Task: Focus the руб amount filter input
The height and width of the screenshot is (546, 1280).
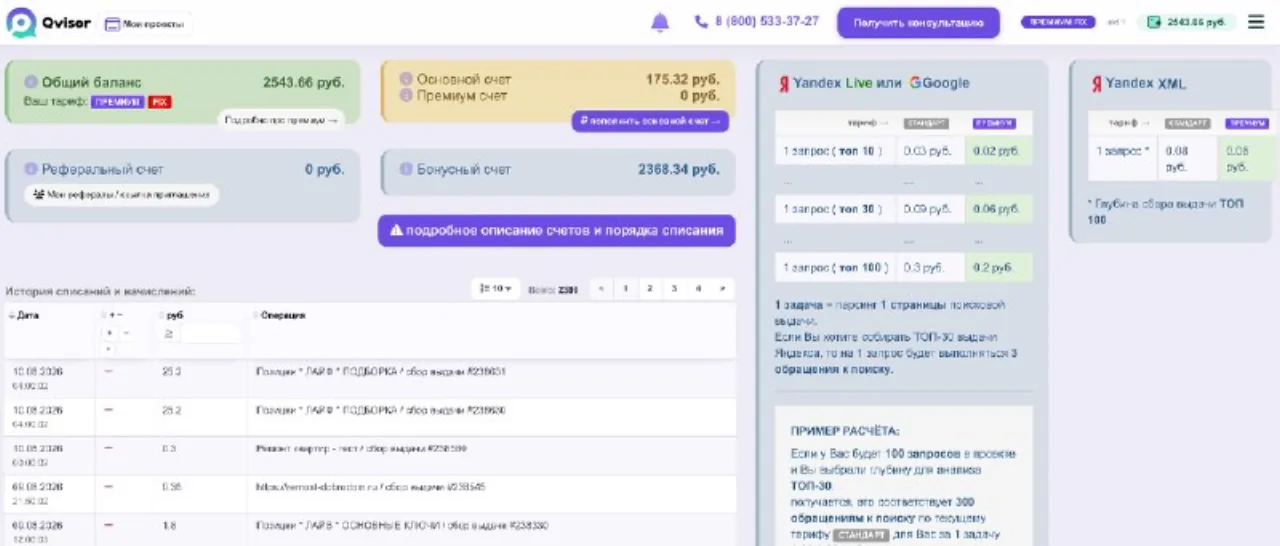Action: (210, 334)
